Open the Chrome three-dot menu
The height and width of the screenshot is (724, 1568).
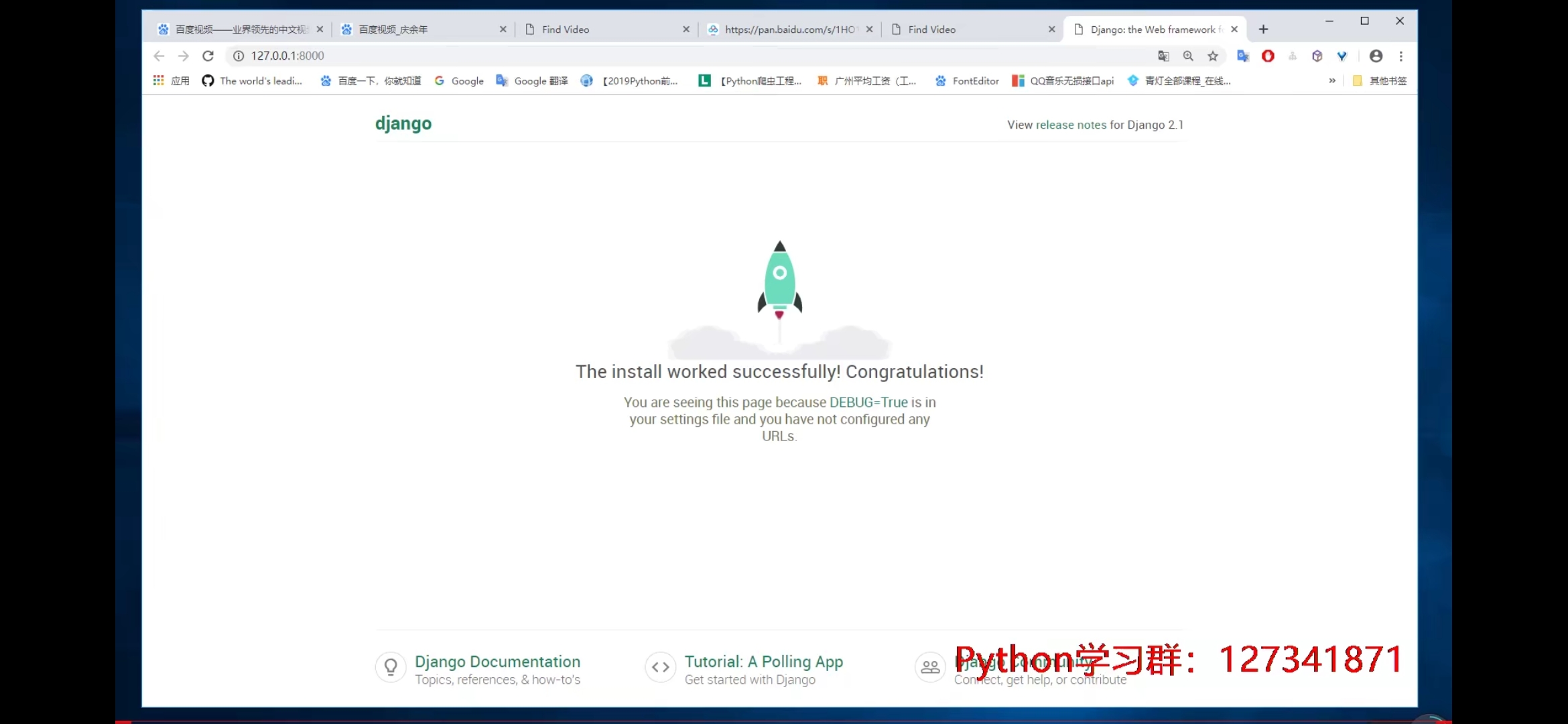(1400, 56)
